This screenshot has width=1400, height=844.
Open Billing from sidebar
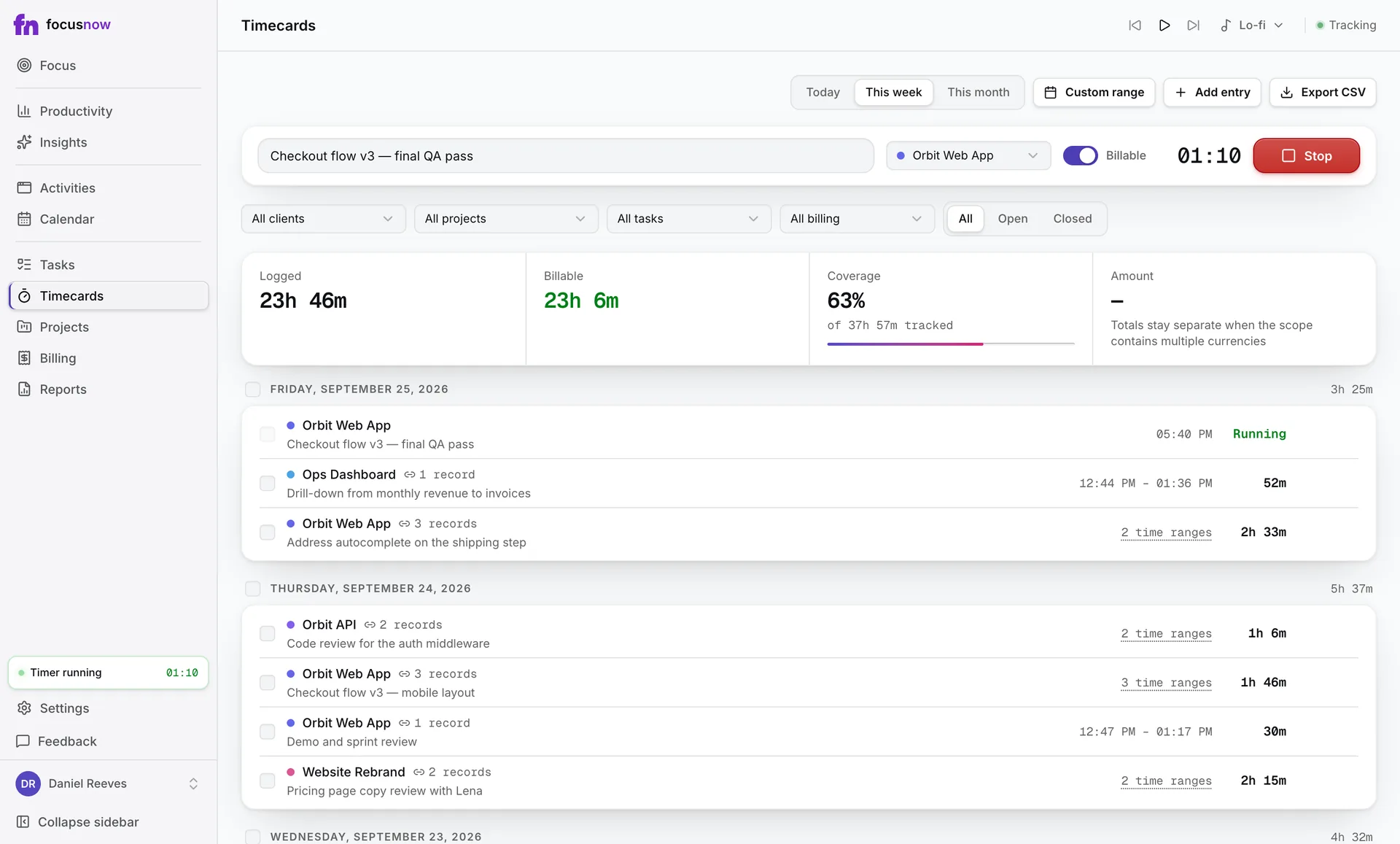coord(109,358)
